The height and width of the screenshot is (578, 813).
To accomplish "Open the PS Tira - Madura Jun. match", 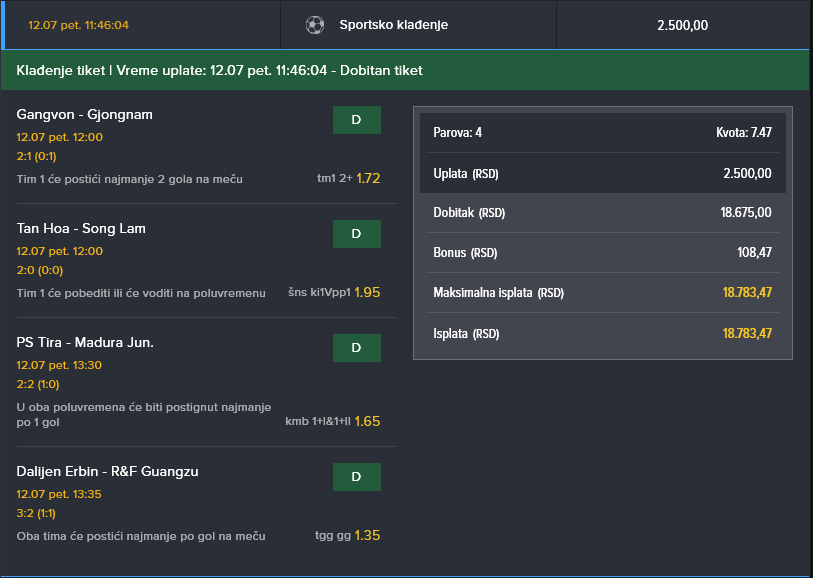I will (85, 342).
